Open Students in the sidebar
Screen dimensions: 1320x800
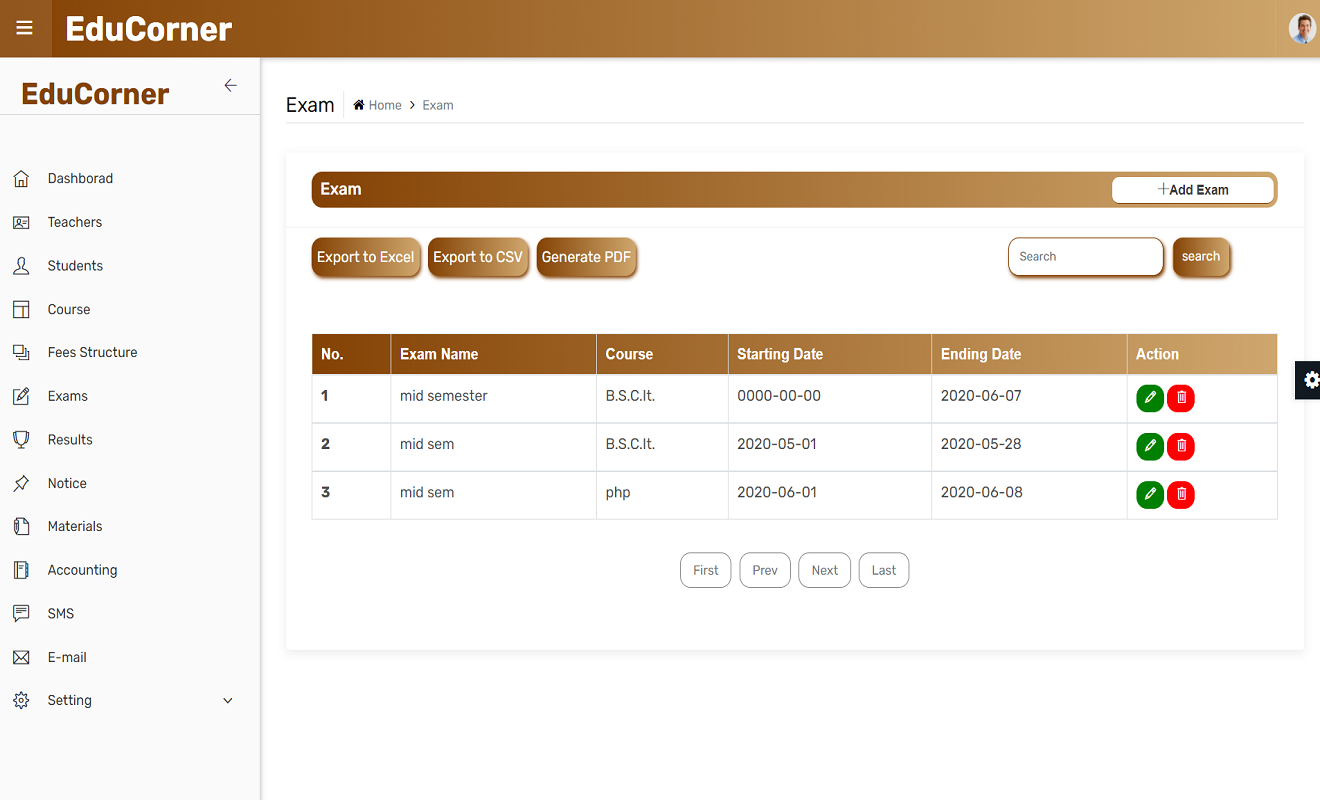(x=75, y=266)
